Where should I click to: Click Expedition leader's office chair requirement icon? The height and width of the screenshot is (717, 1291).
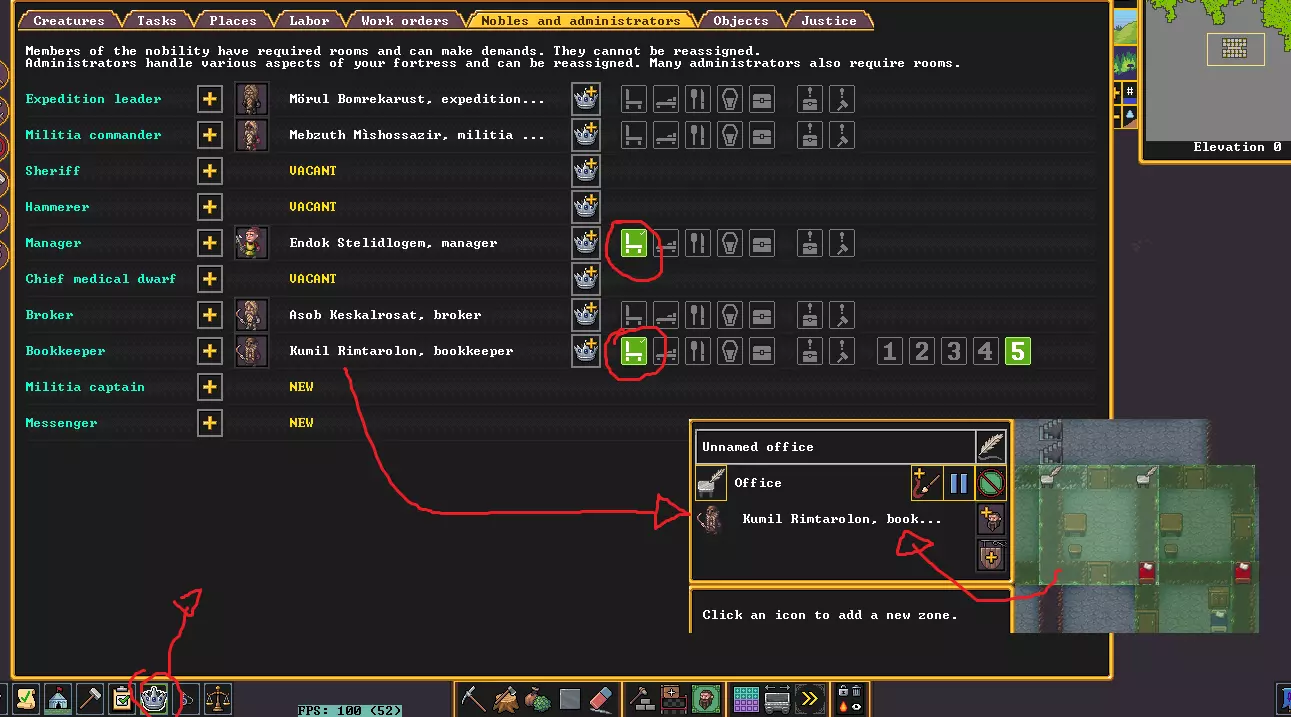click(x=634, y=99)
